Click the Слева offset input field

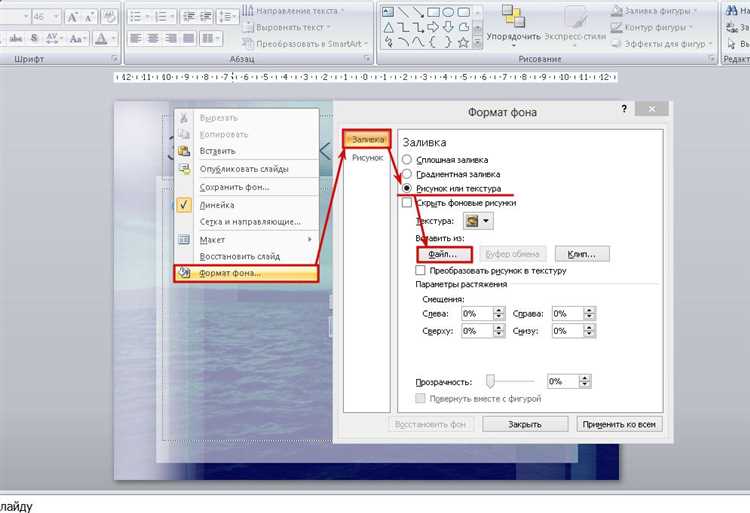[x=477, y=314]
